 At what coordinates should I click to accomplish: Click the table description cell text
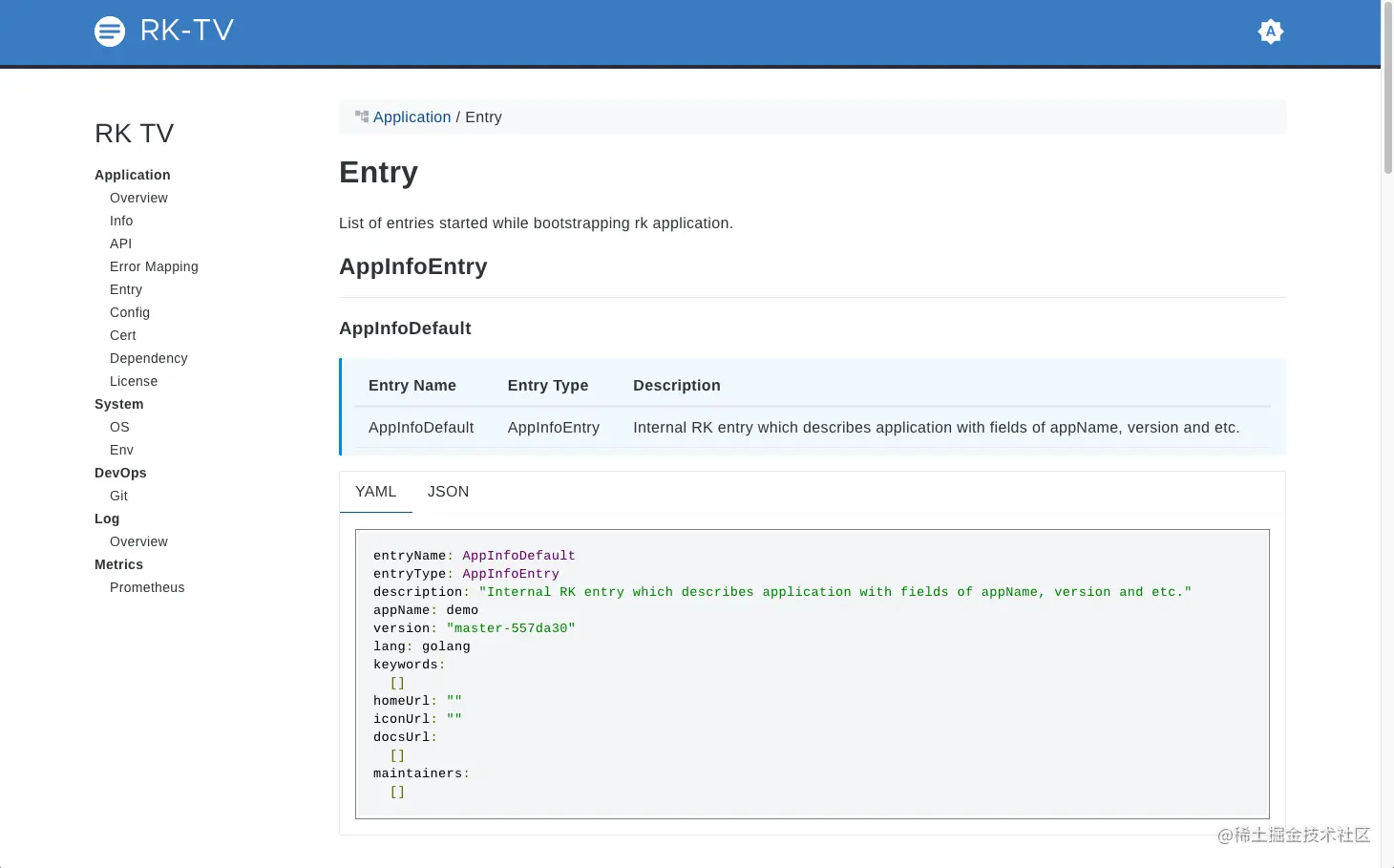937,428
